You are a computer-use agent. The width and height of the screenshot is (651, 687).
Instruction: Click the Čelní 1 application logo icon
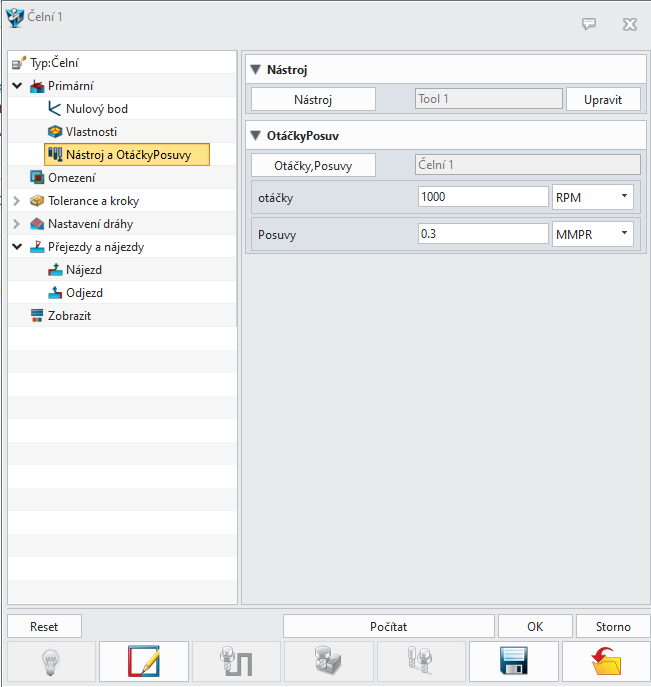point(15,18)
